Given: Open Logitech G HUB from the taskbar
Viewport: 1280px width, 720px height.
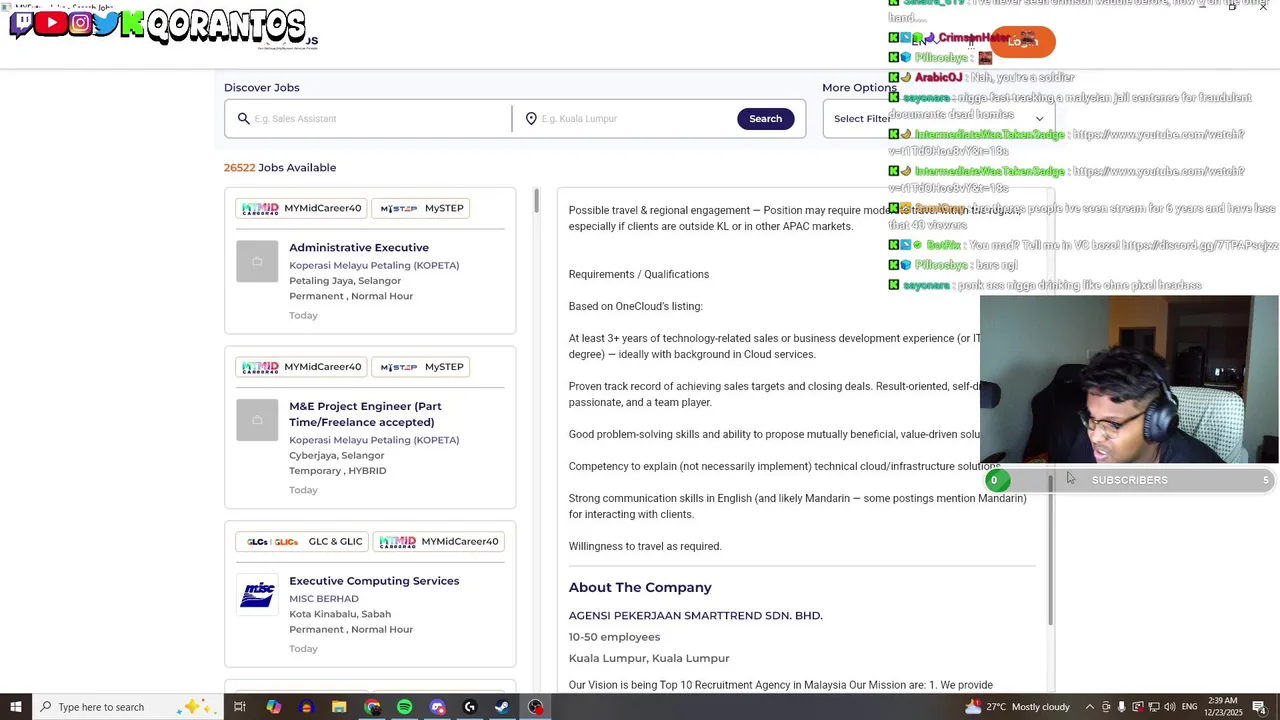Looking at the screenshot, I should pos(470,707).
